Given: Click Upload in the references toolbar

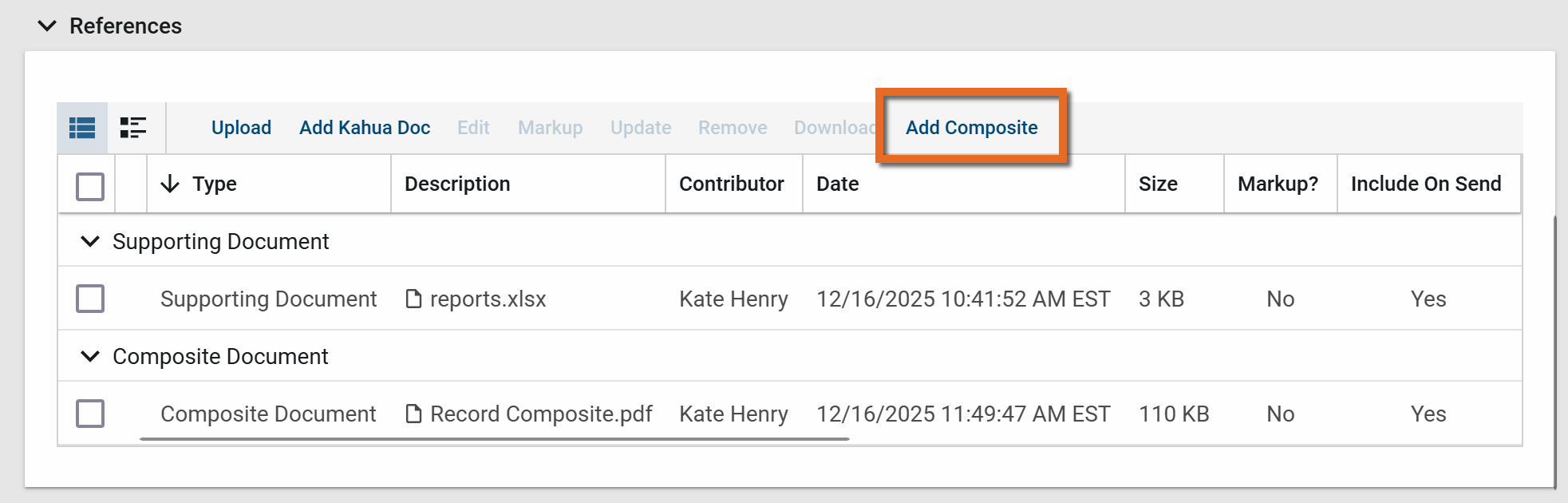Looking at the screenshot, I should [241, 128].
